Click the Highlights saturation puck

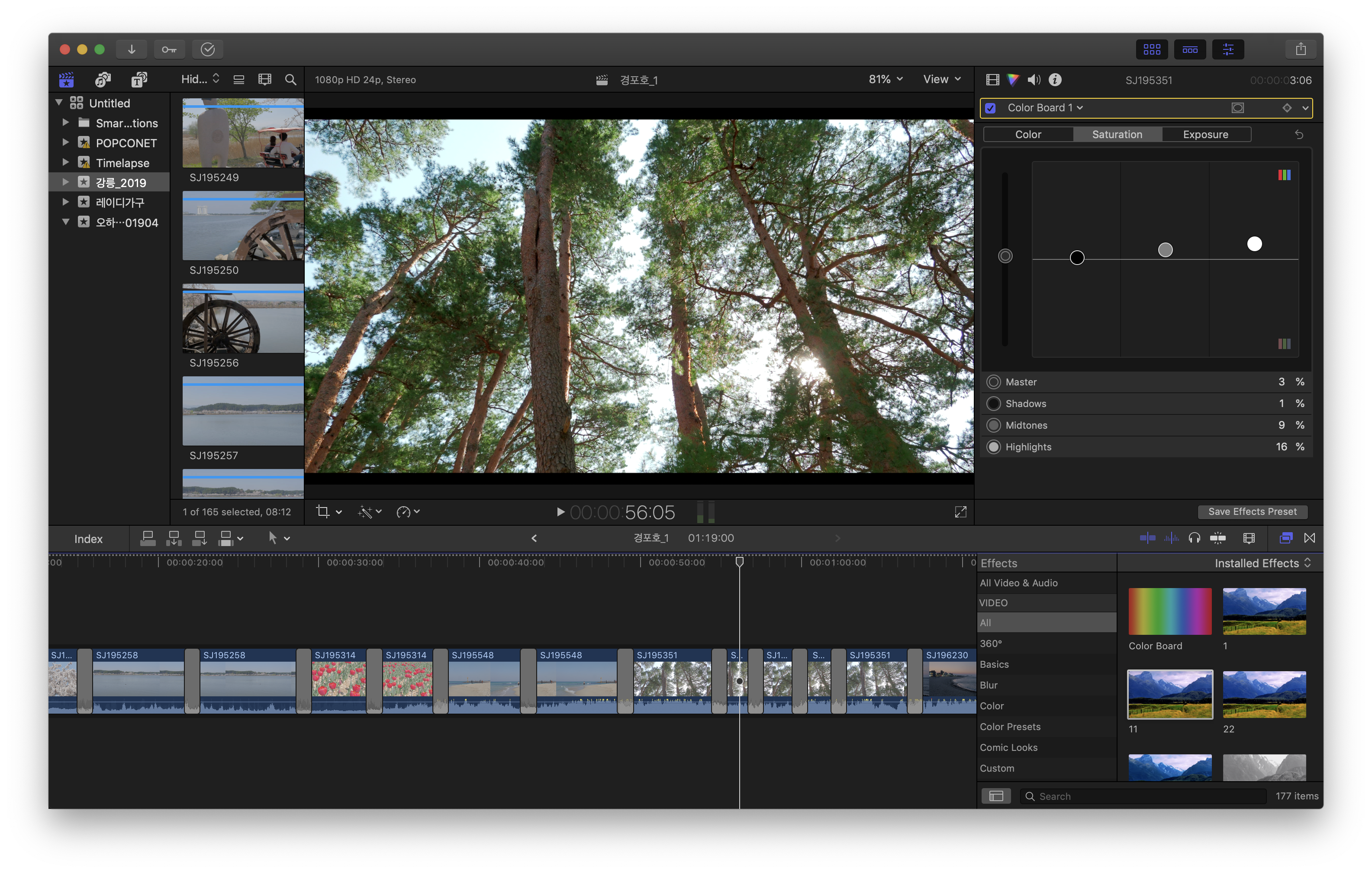(x=1254, y=244)
